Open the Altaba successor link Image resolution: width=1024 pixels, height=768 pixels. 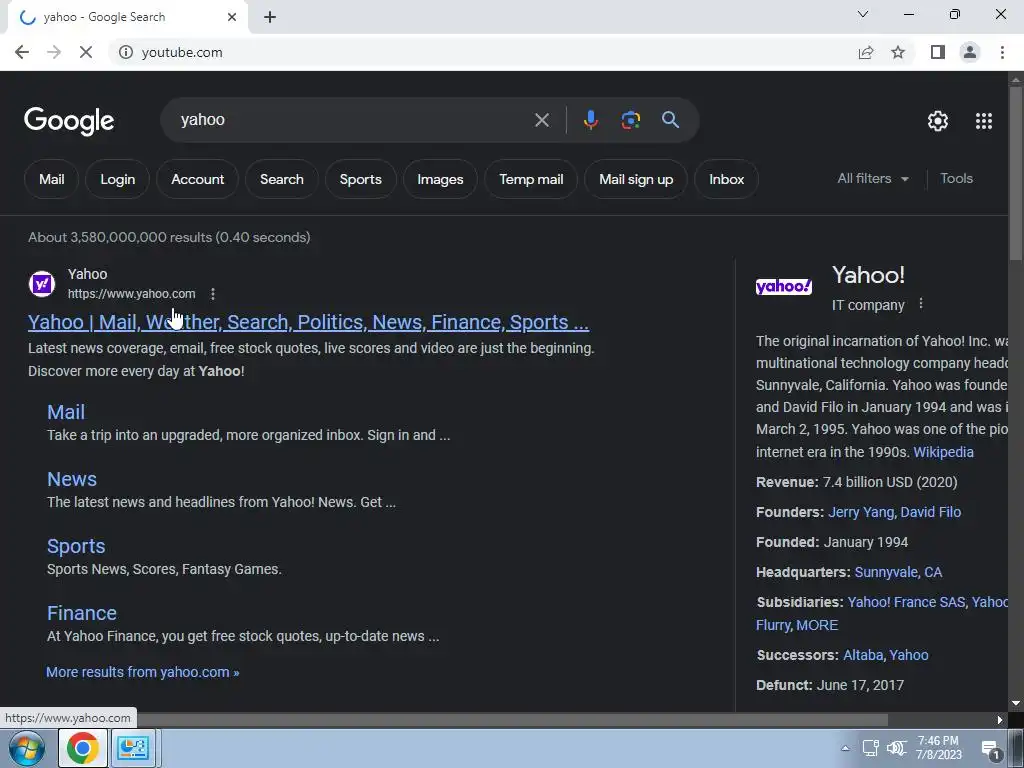[x=863, y=655]
